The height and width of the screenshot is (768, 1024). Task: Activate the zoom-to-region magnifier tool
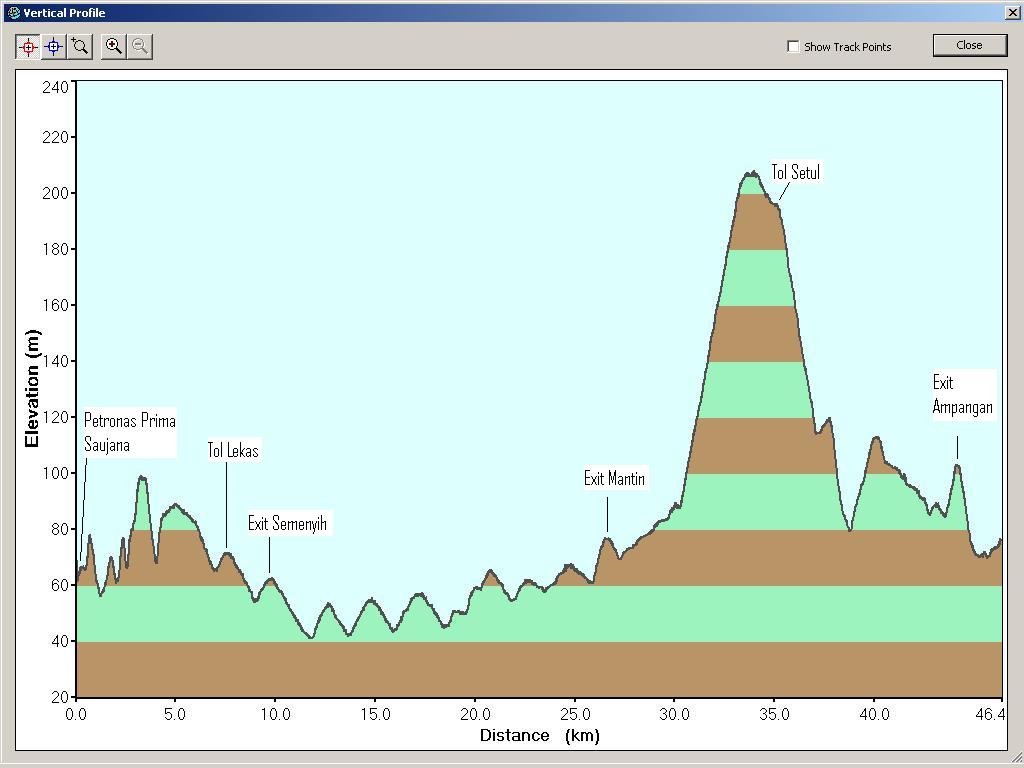pos(80,46)
